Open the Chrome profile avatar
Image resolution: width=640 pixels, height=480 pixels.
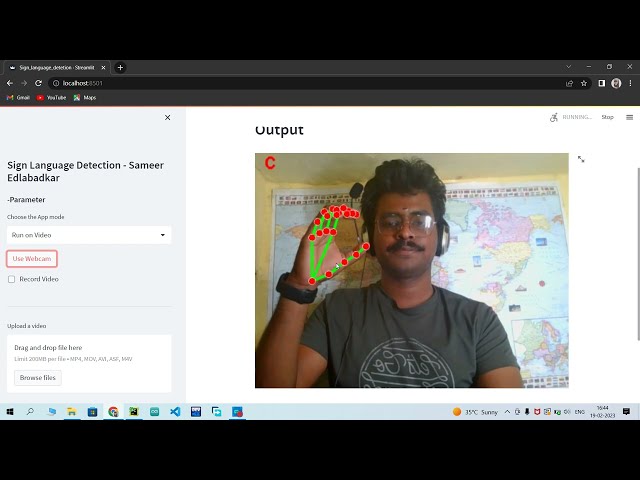[616, 83]
